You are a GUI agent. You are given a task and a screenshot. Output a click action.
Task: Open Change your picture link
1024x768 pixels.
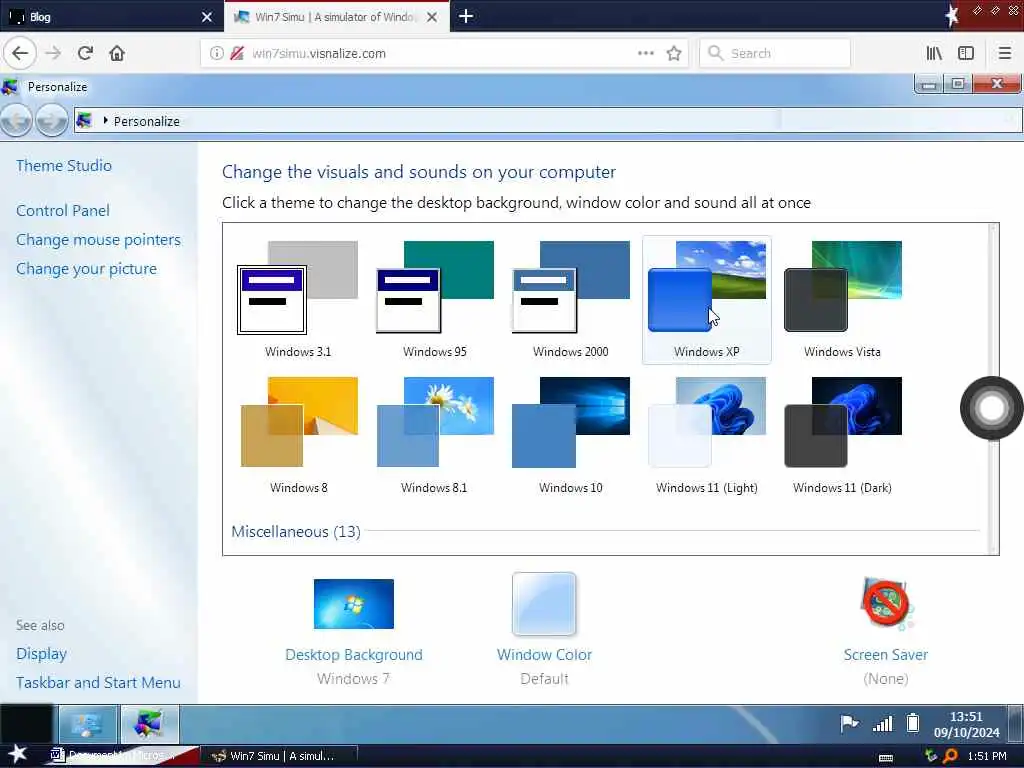pos(86,268)
